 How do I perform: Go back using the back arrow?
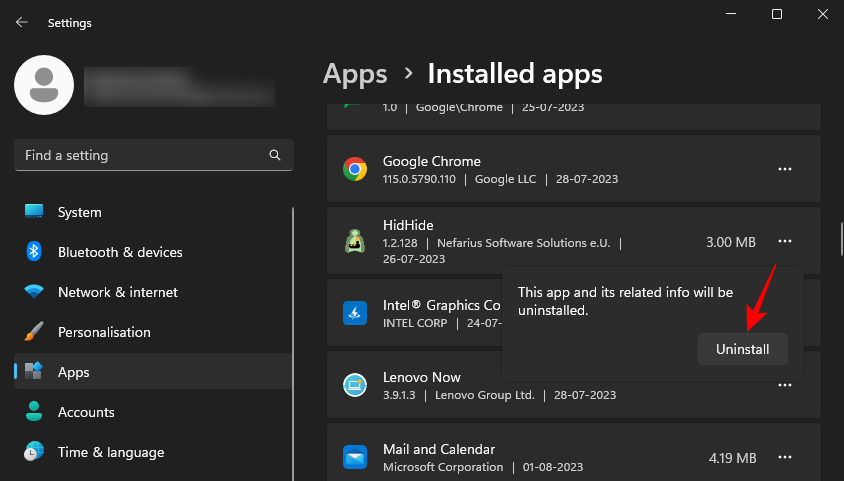pyautogui.click(x=22, y=21)
